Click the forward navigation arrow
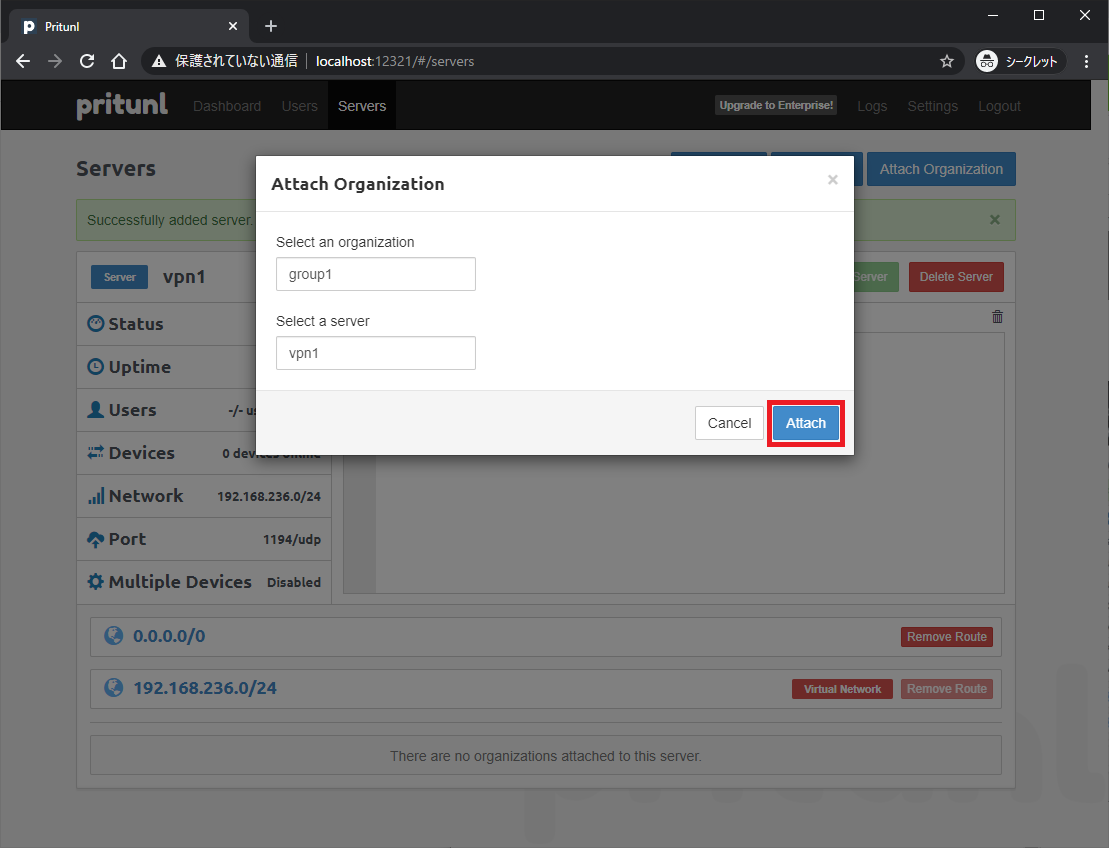Image resolution: width=1109 pixels, height=848 pixels. pyautogui.click(x=54, y=61)
